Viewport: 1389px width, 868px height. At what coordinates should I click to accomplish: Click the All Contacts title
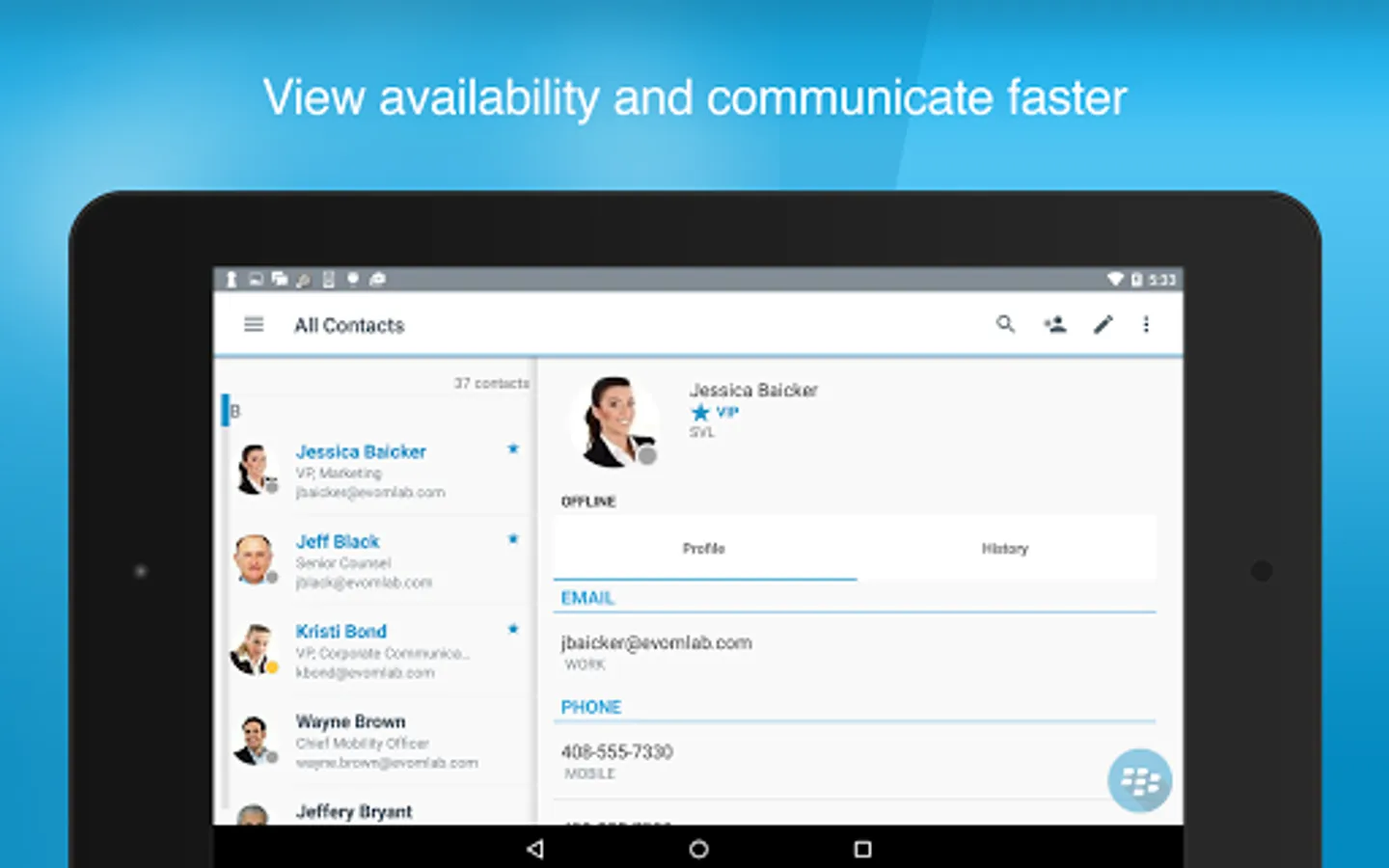(349, 325)
